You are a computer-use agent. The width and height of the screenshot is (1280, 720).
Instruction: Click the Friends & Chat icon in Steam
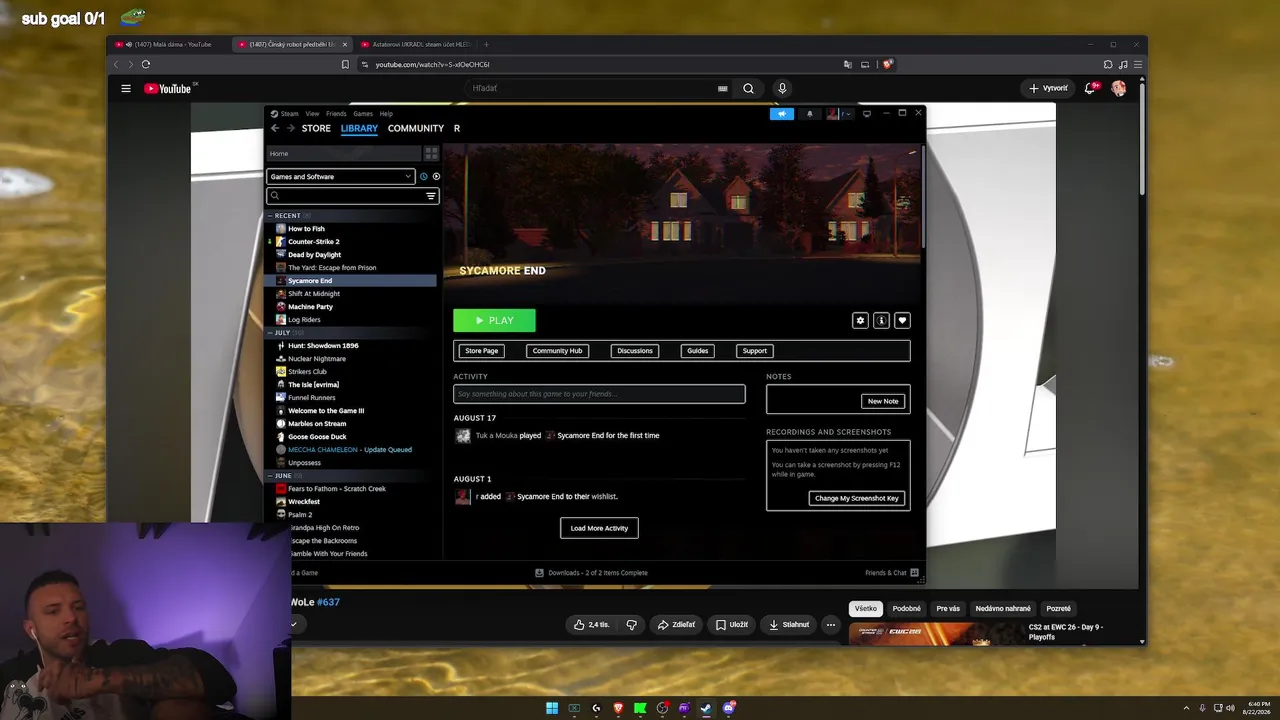914,573
